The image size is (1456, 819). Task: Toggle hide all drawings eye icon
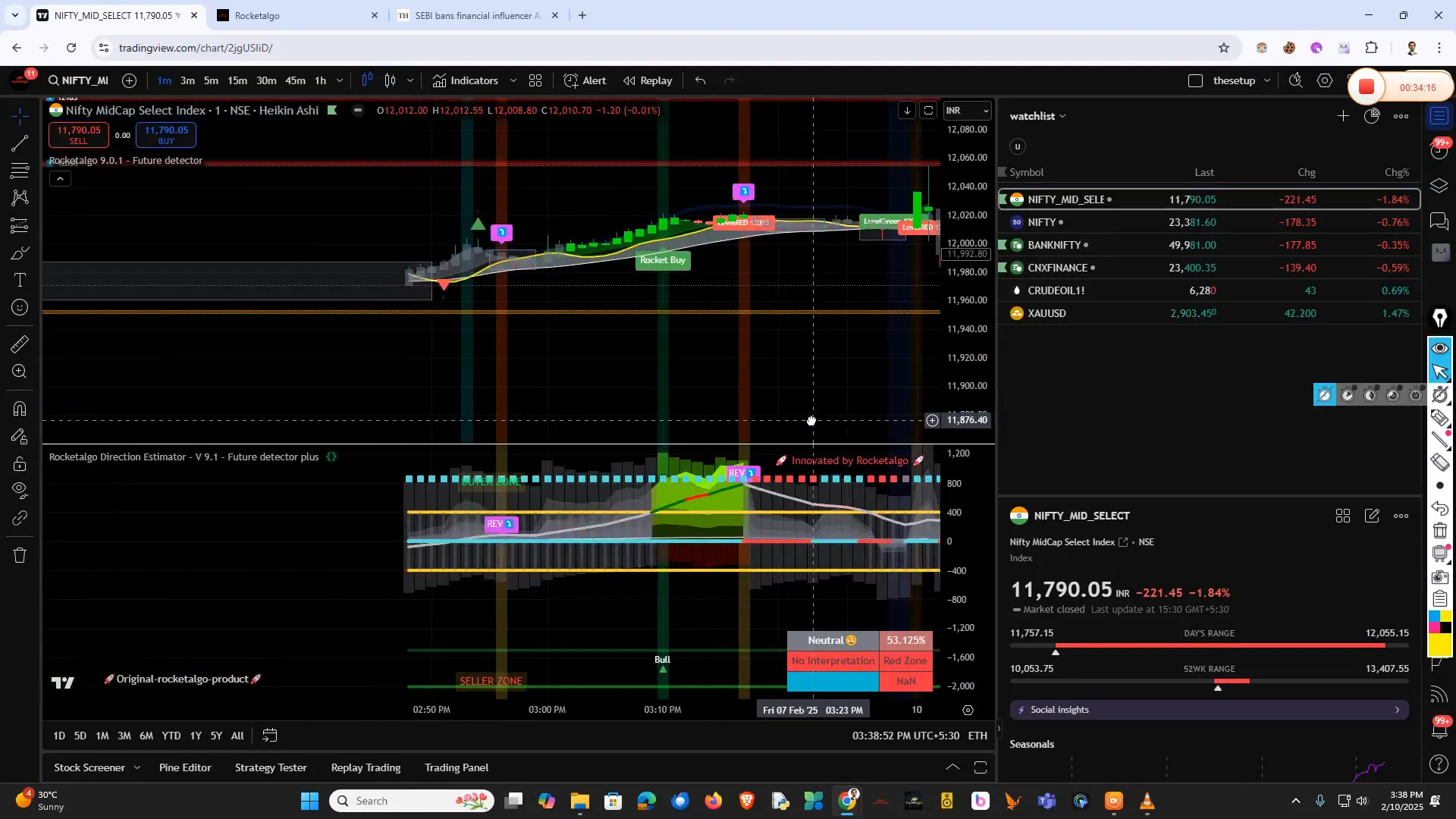pyautogui.click(x=20, y=490)
